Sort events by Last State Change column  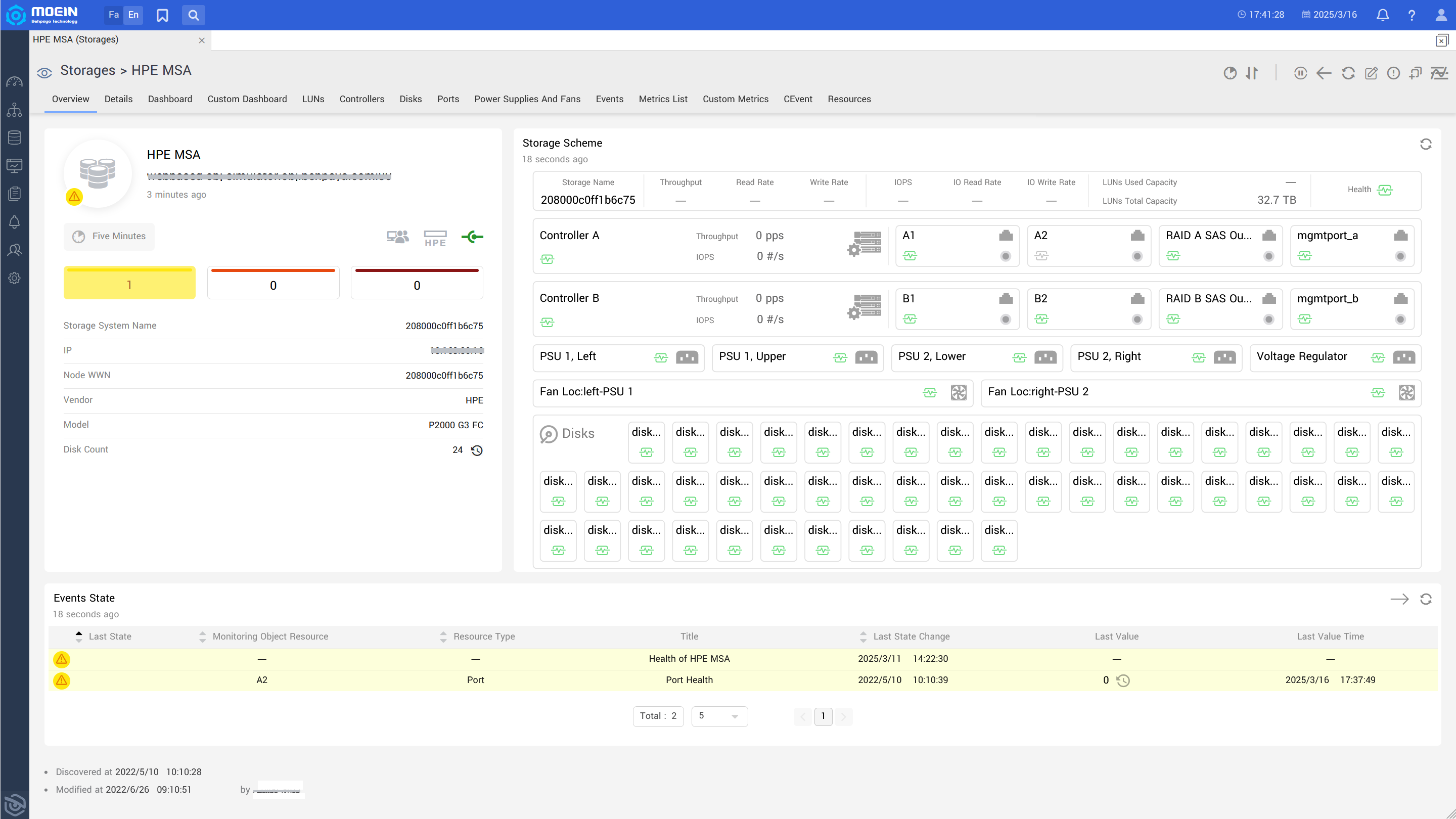tap(911, 636)
